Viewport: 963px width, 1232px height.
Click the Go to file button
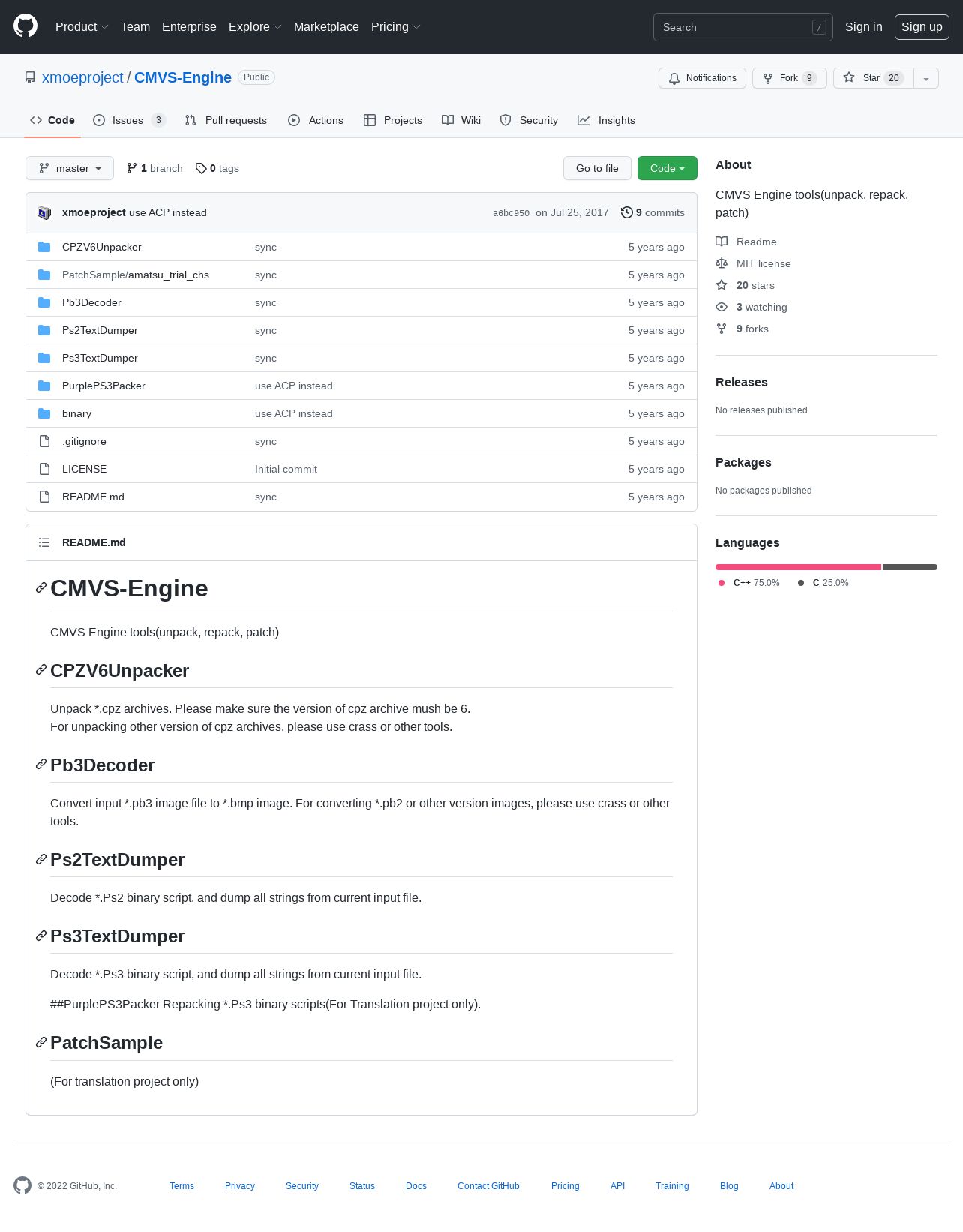coord(597,168)
